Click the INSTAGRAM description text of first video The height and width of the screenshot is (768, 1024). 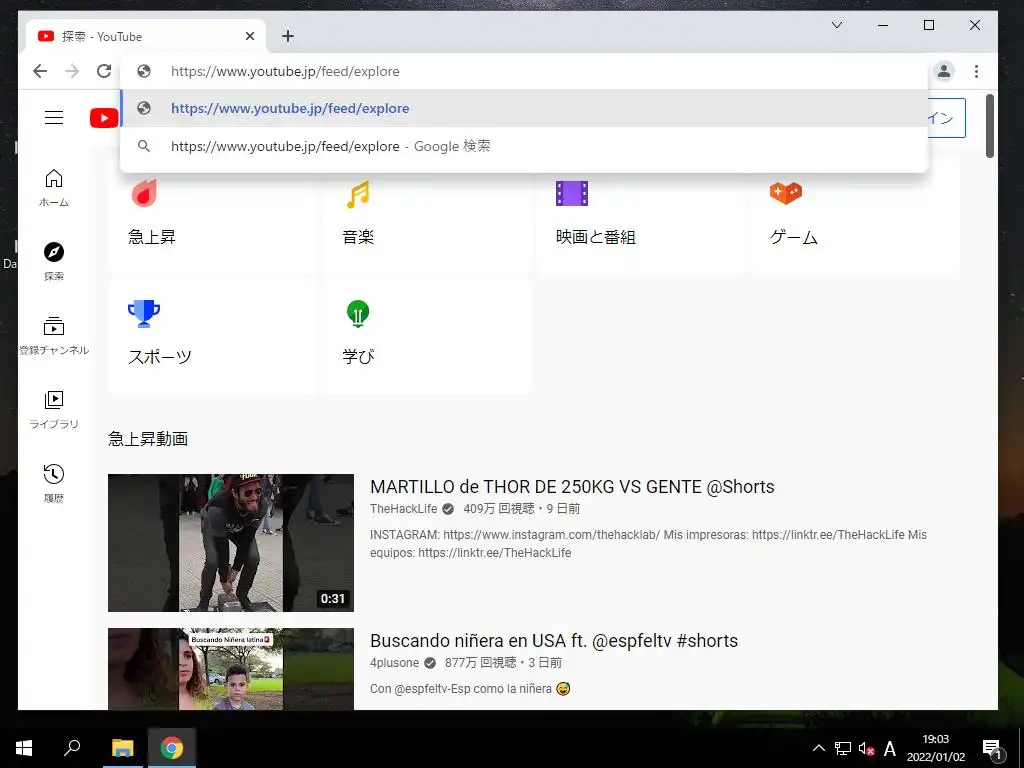[x=648, y=543]
